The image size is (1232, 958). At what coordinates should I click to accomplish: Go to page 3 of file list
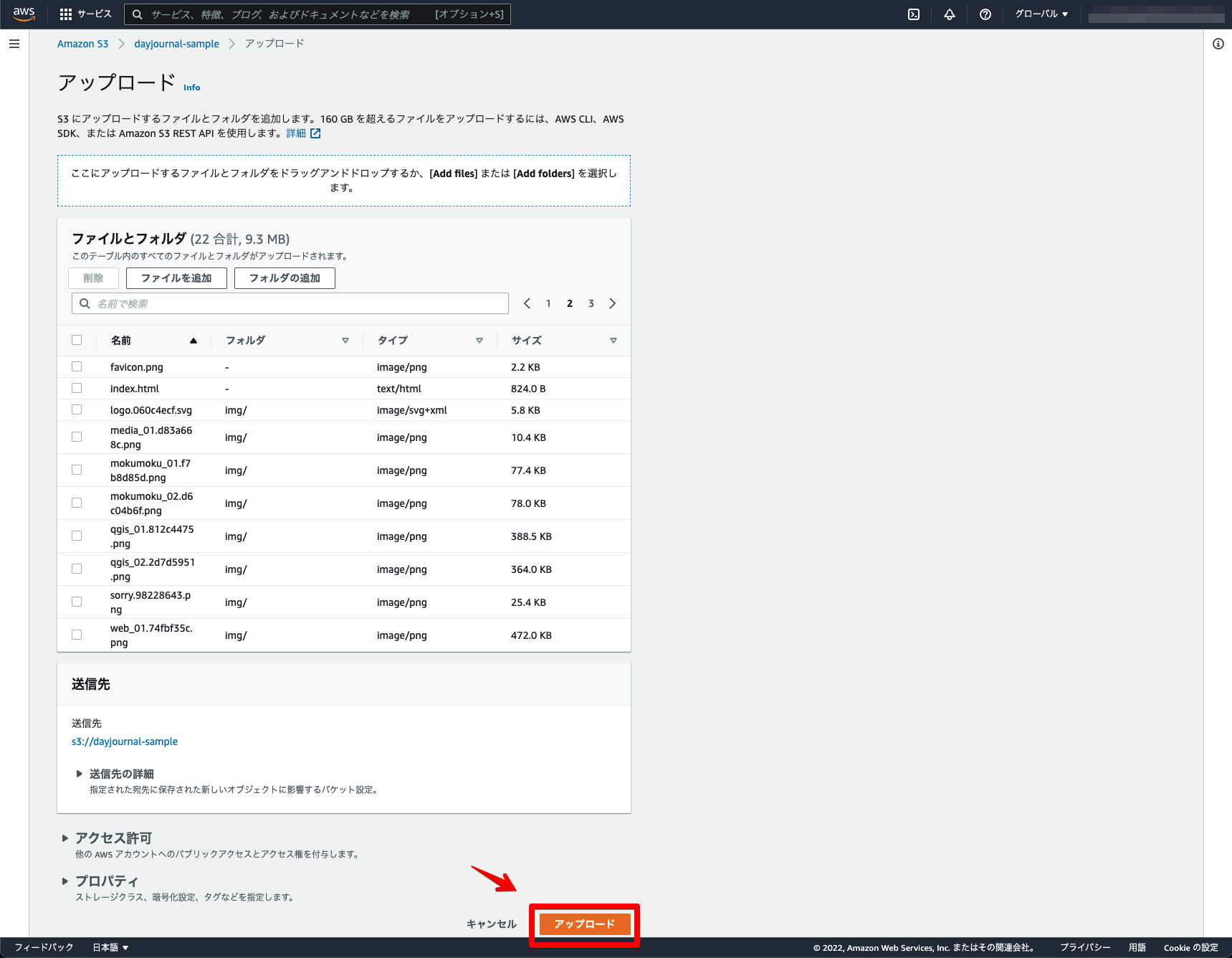point(591,303)
